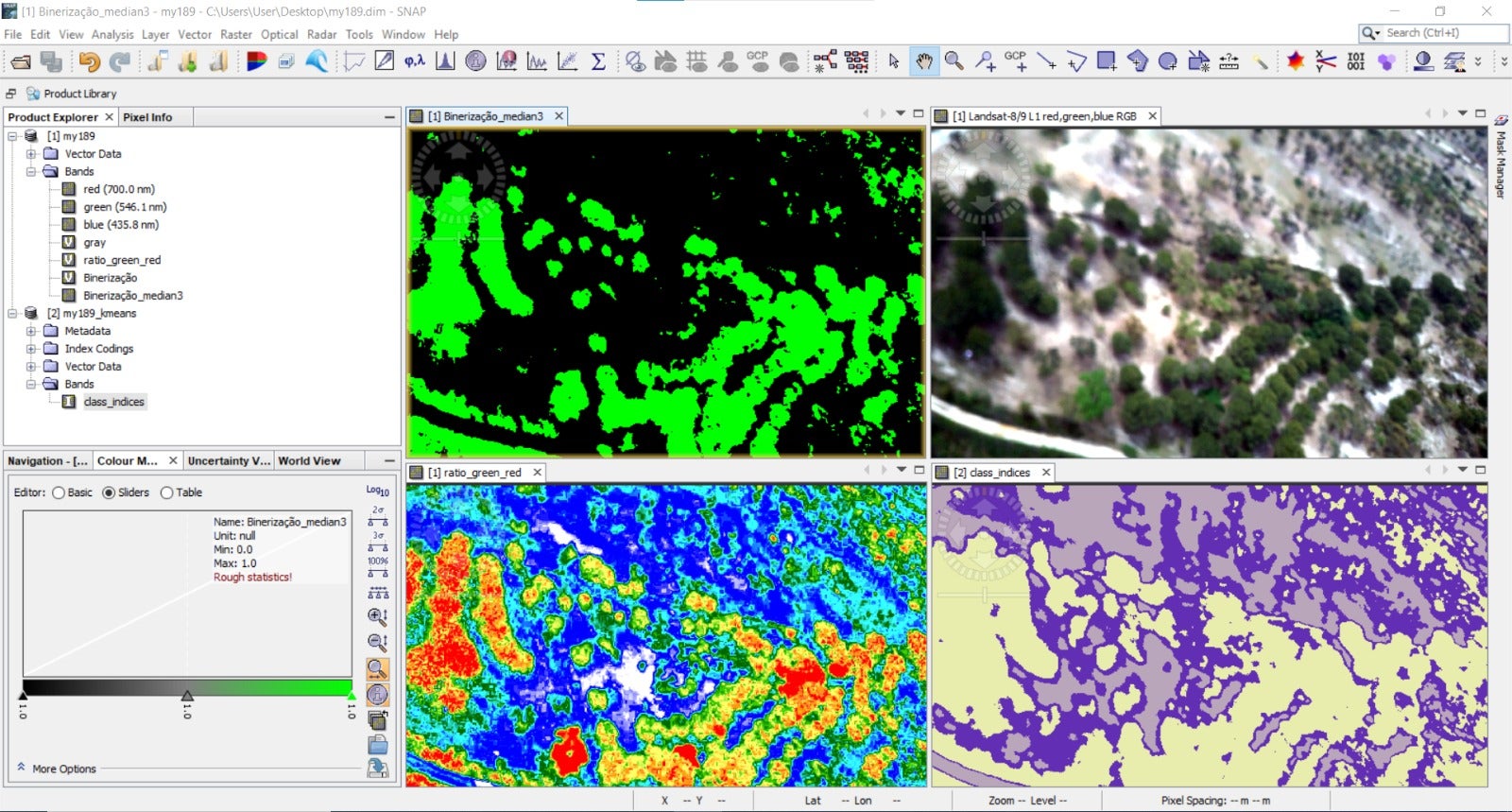The height and width of the screenshot is (812, 1512).
Task: Select the Sliders editor radio button
Action: [x=109, y=492]
